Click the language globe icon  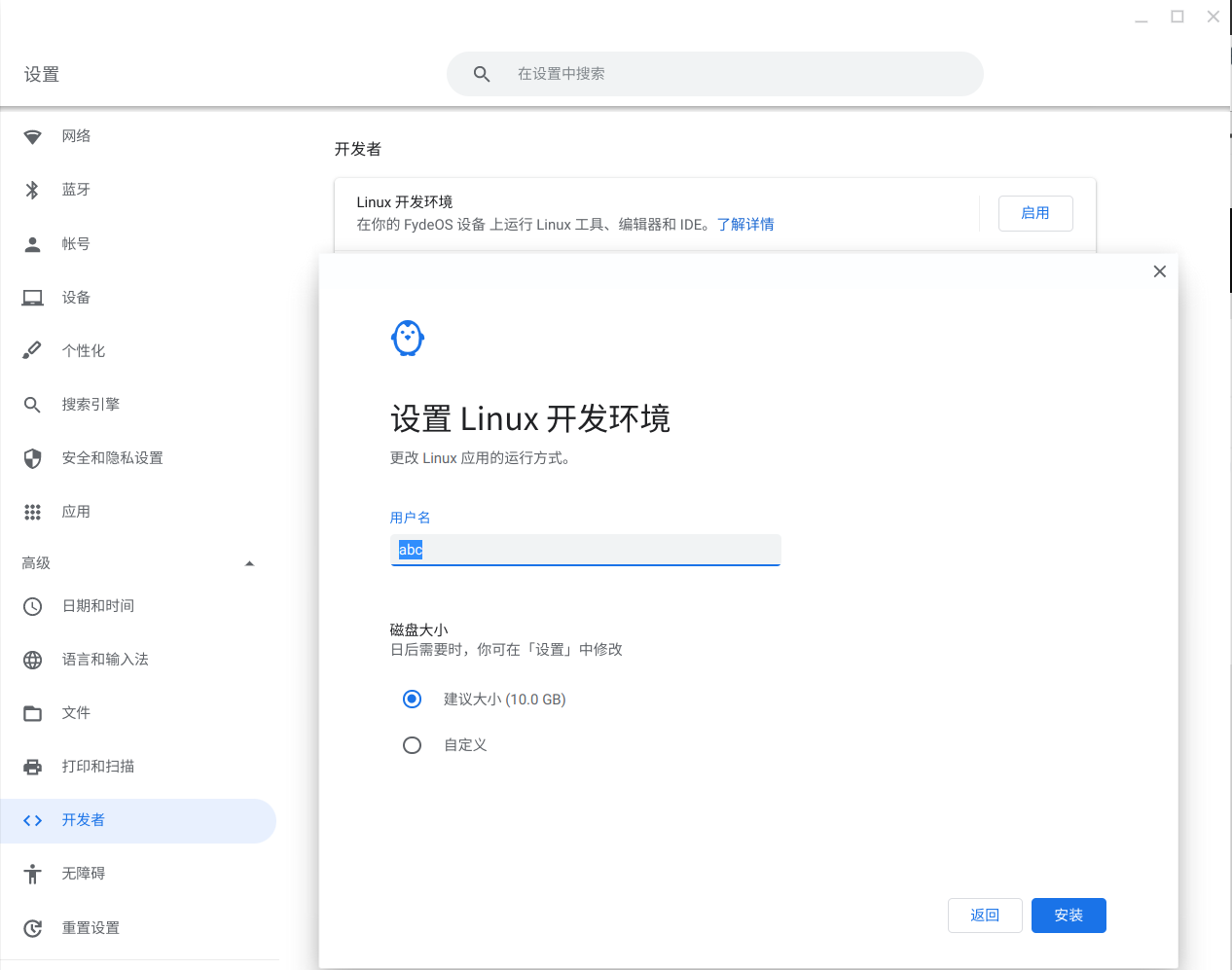tap(32, 660)
